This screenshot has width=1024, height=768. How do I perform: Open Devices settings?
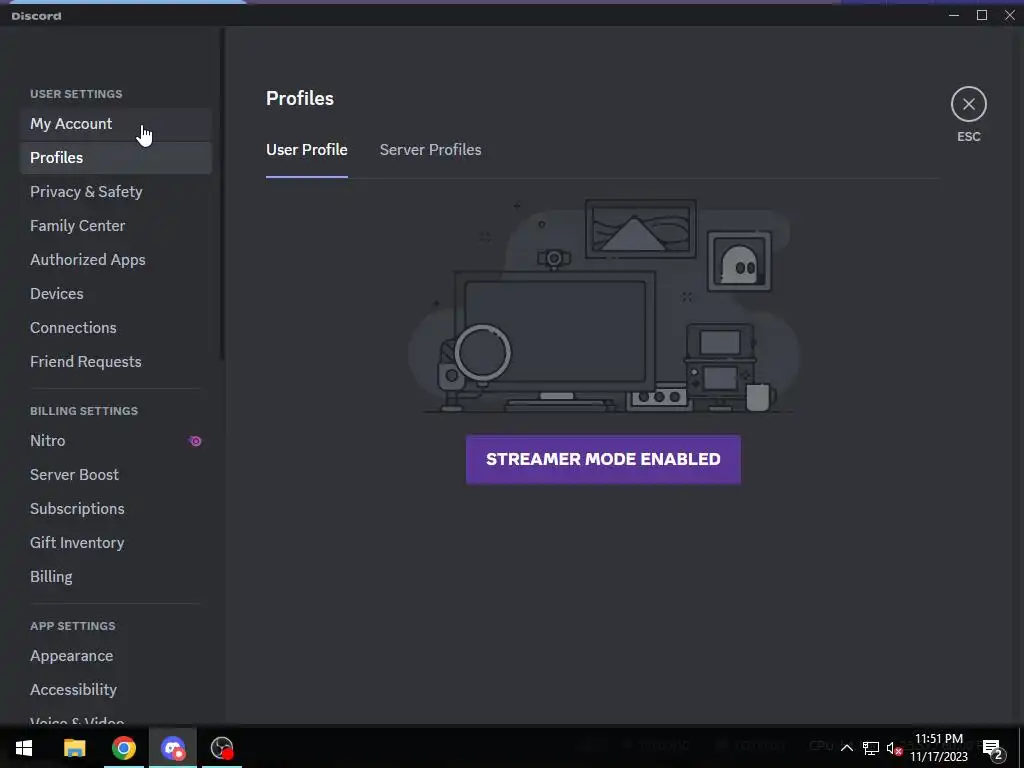[116, 293]
